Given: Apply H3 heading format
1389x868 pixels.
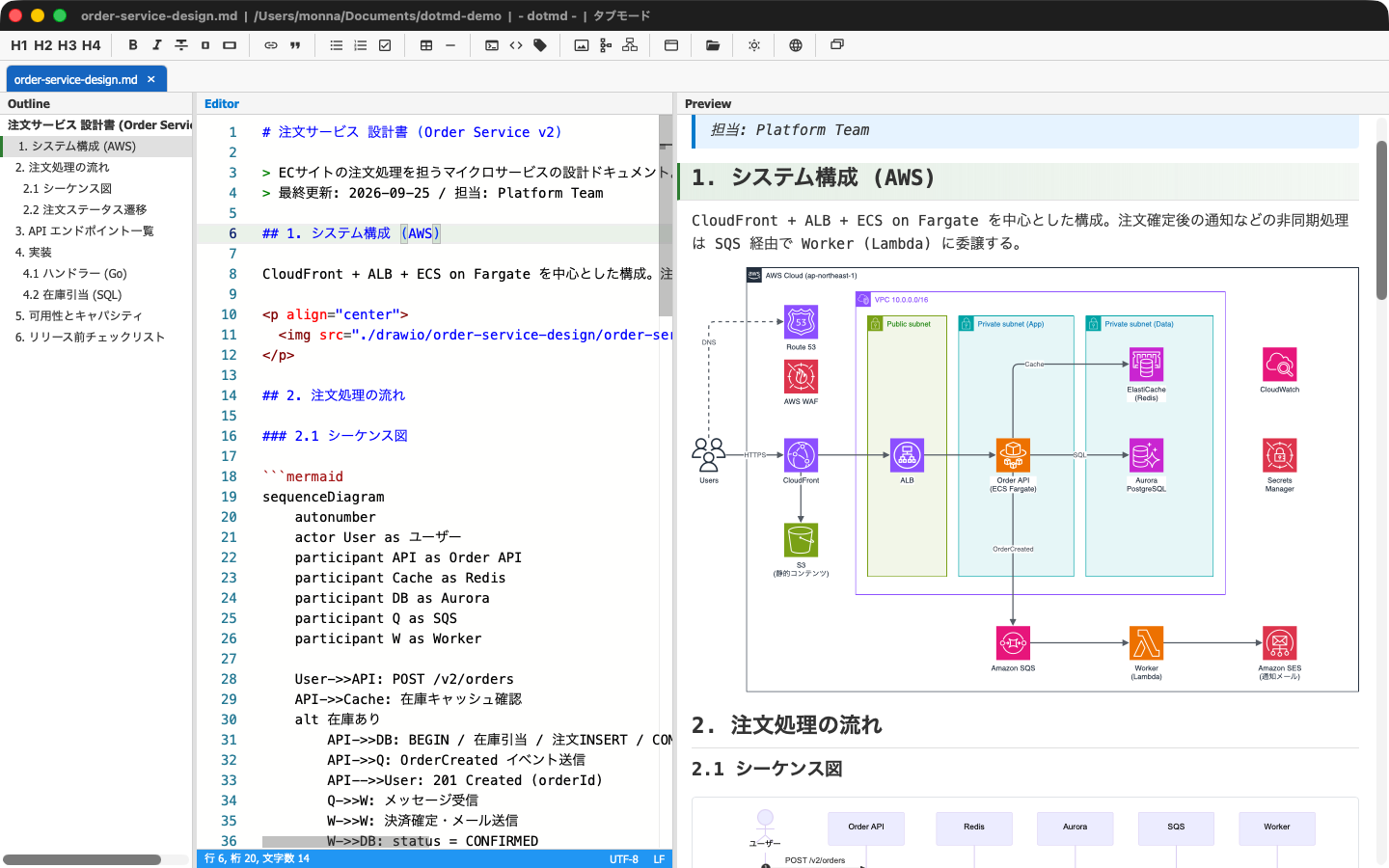Looking at the screenshot, I should tap(68, 45).
